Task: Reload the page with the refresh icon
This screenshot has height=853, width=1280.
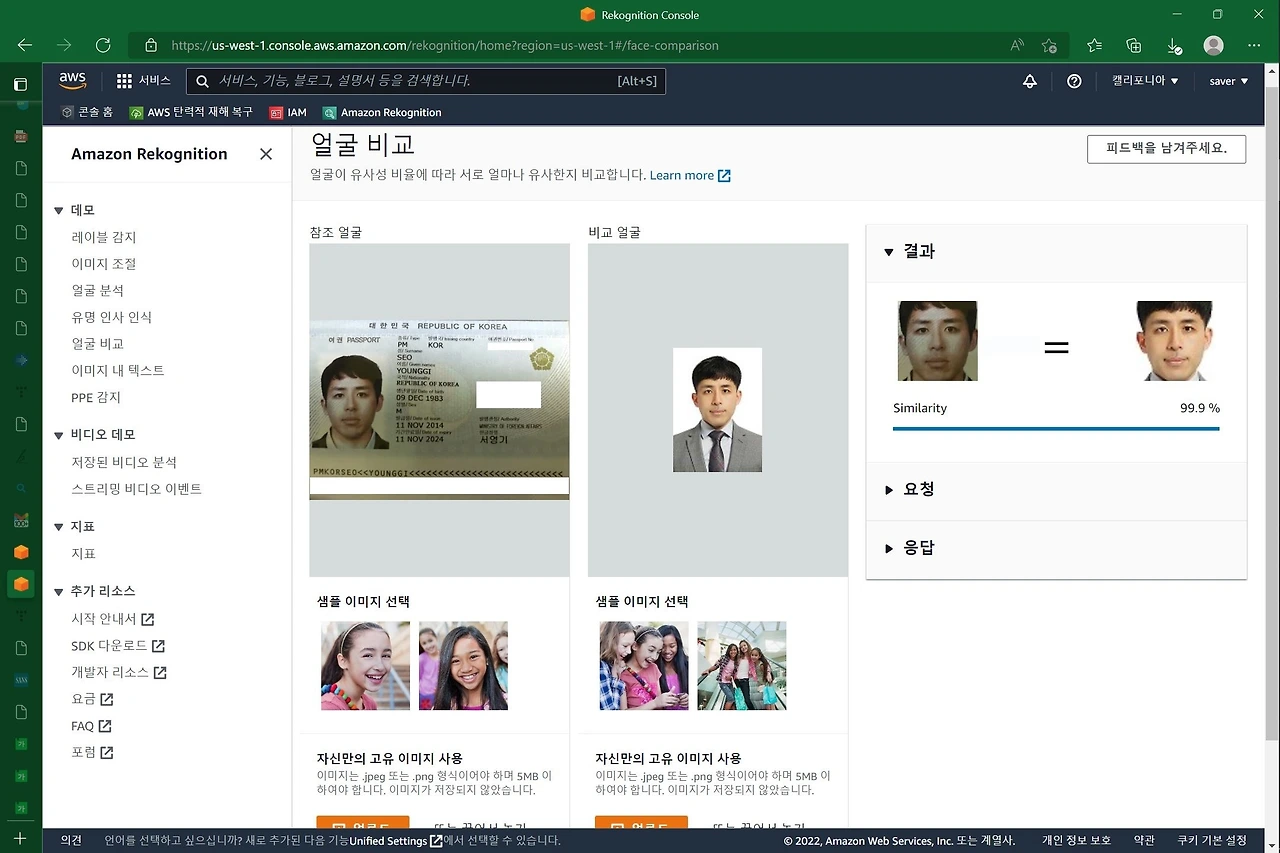Action: [x=103, y=45]
